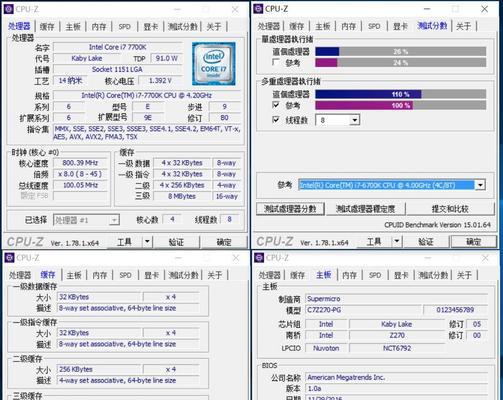Open SPD tab in processor window

tap(124, 26)
